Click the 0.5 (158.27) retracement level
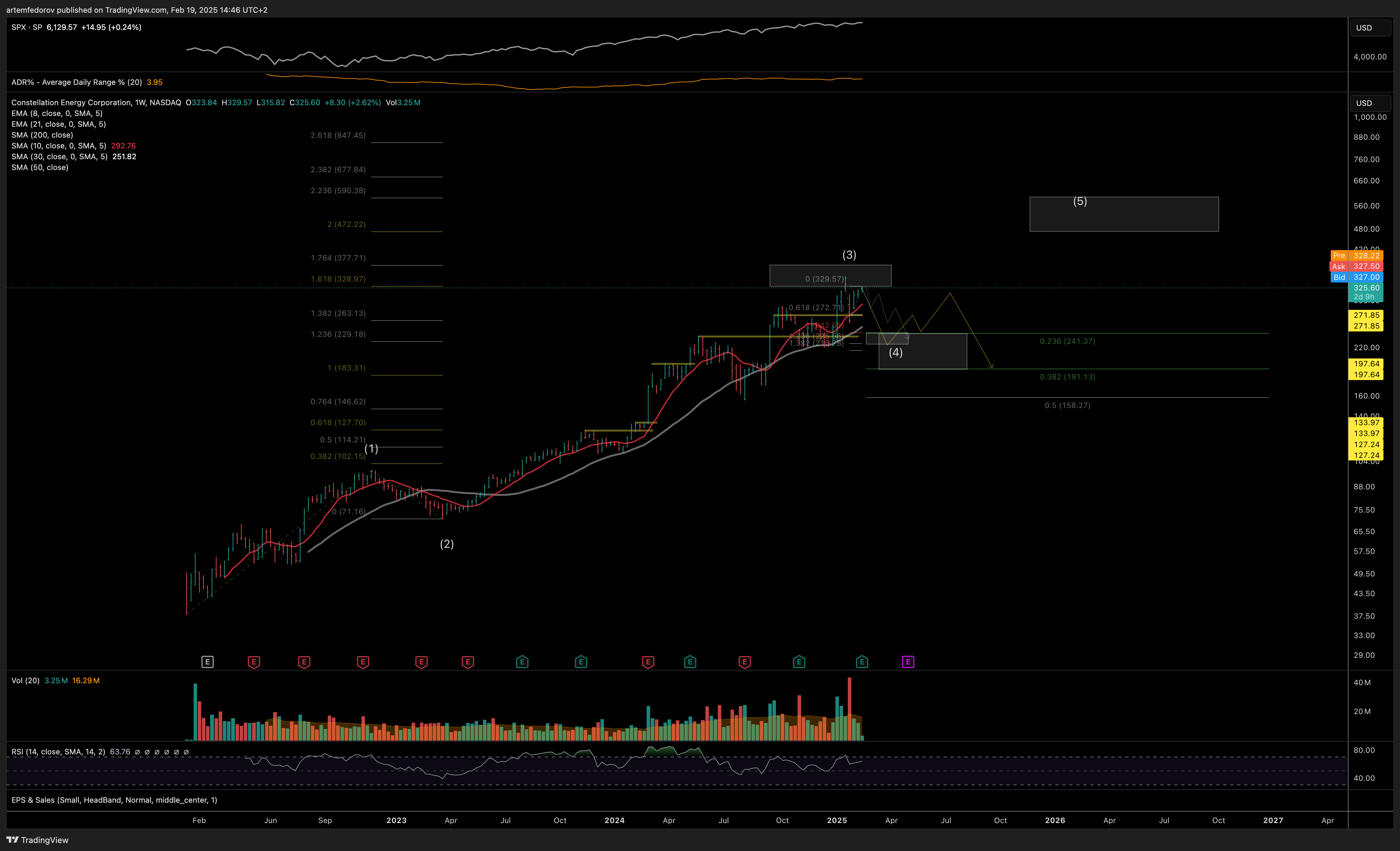 (1067, 405)
